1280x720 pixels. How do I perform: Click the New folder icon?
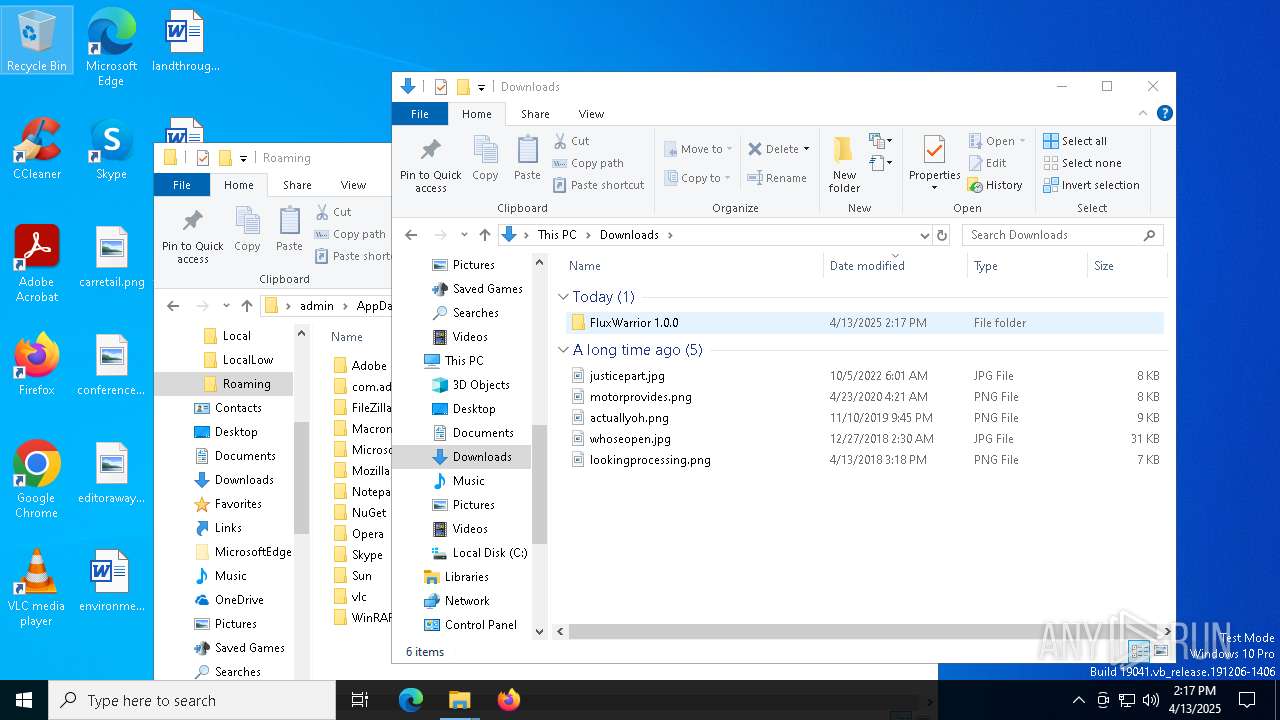pos(844,165)
